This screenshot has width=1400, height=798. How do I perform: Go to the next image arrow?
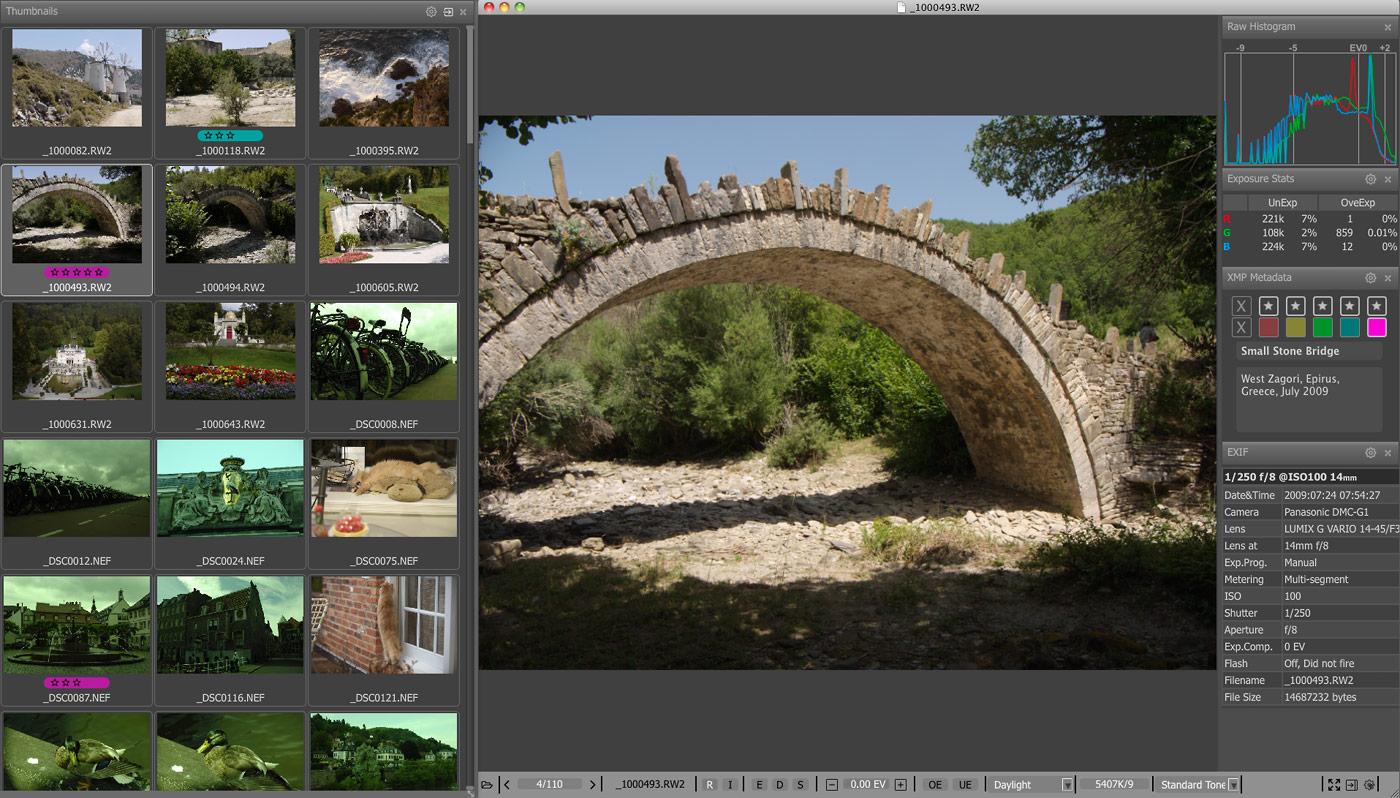(592, 785)
